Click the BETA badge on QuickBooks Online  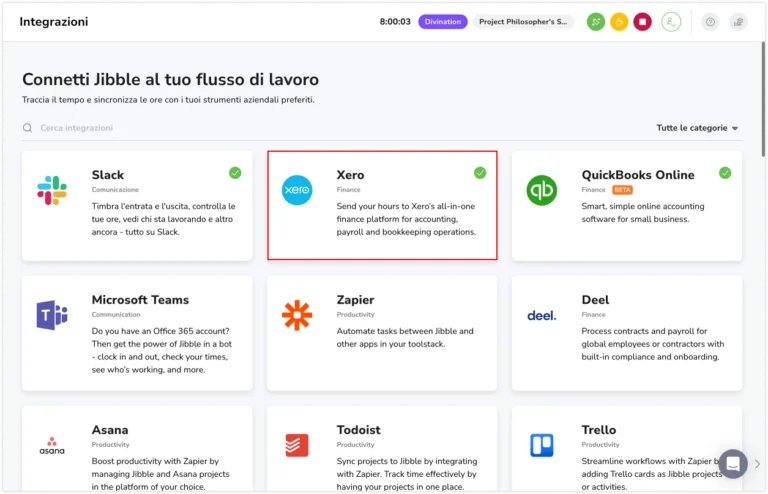(622, 189)
